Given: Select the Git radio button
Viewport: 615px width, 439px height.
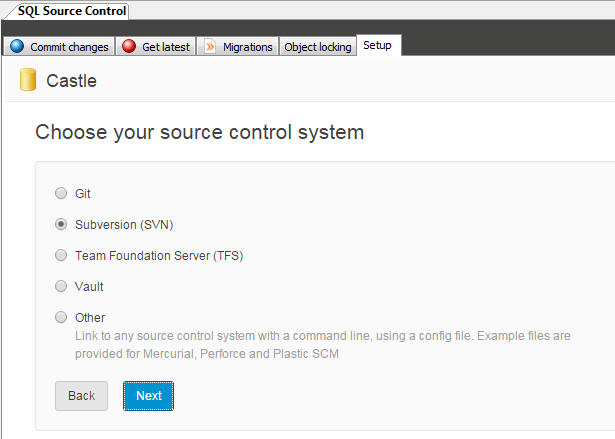Looking at the screenshot, I should (x=62, y=194).
